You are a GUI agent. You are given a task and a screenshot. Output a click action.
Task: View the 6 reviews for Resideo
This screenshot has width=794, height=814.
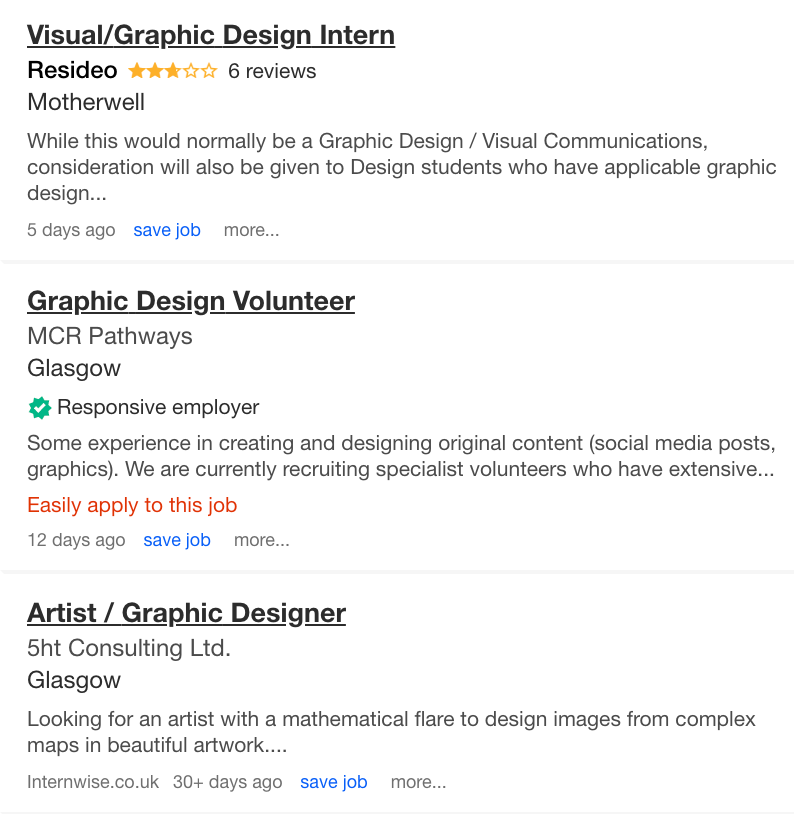pyautogui.click(x=271, y=71)
